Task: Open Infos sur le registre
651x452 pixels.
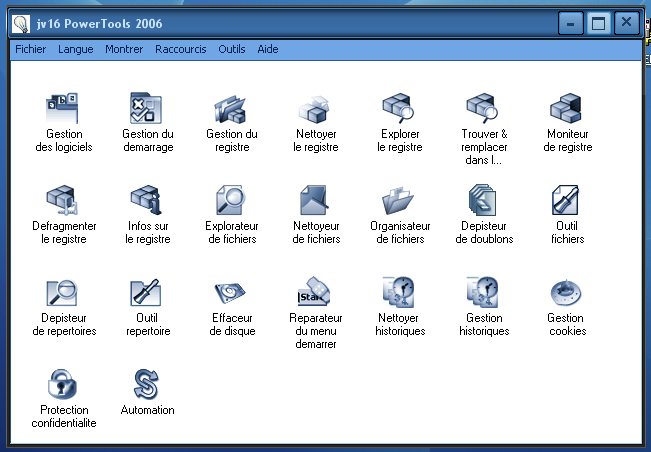Action: coord(148,202)
